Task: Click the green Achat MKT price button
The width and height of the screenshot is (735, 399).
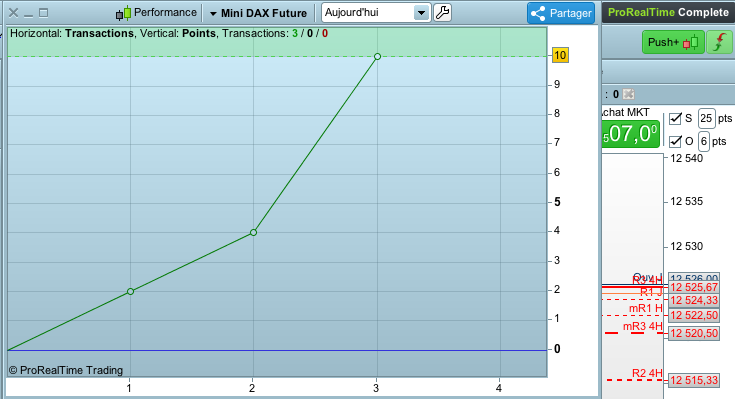Action: (631, 134)
